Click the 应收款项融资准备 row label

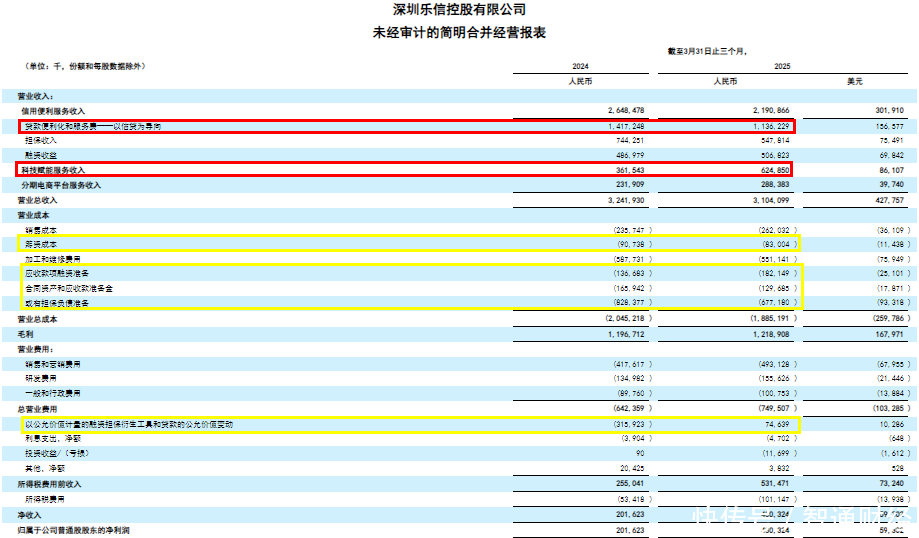point(58,273)
